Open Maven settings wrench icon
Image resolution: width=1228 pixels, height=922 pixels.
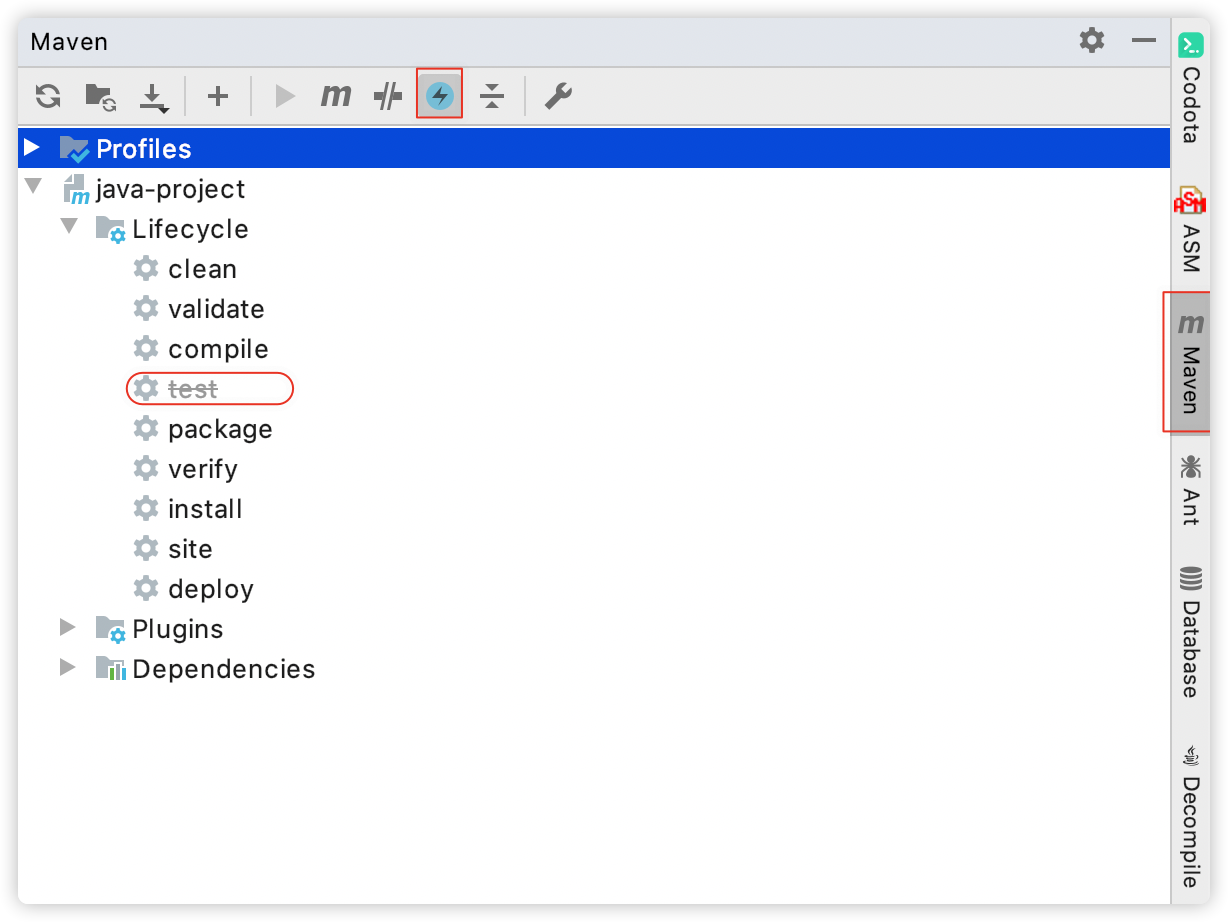pos(558,96)
